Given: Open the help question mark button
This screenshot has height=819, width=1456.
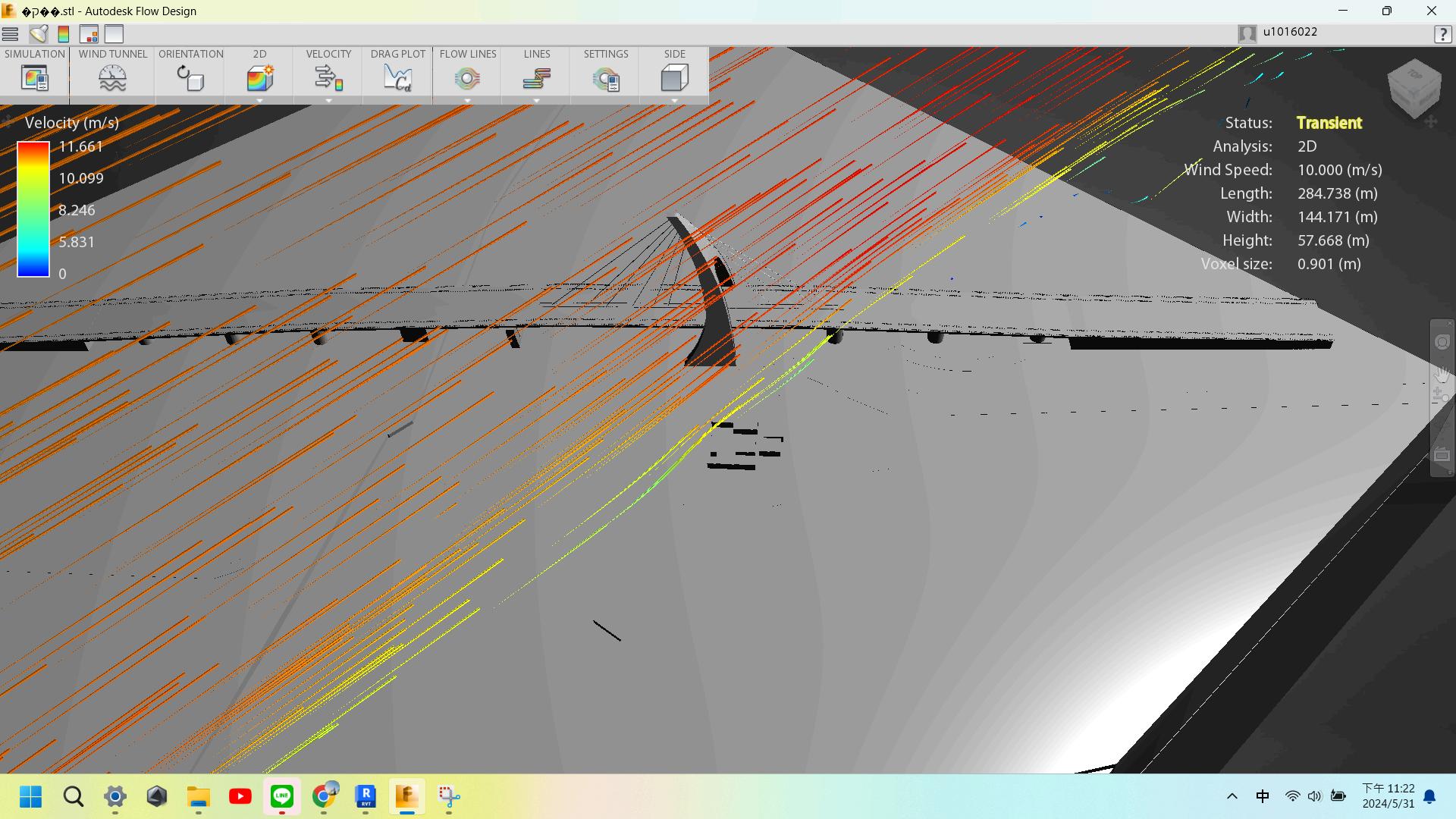Looking at the screenshot, I should (1442, 34).
